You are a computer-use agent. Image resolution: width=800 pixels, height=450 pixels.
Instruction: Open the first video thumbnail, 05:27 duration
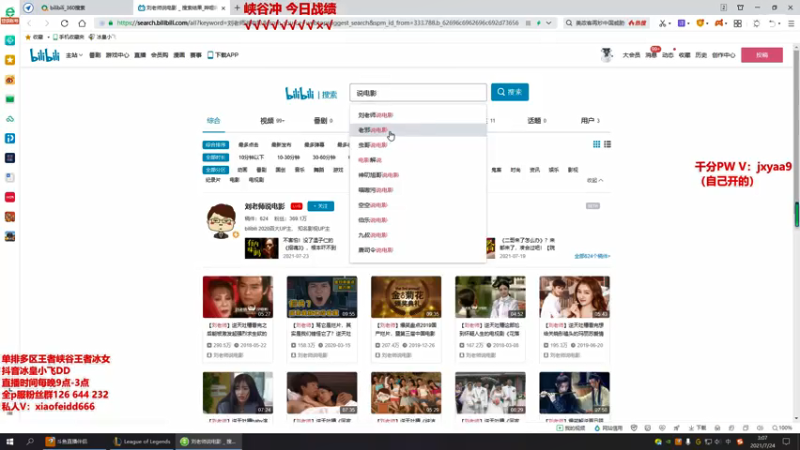pos(238,297)
